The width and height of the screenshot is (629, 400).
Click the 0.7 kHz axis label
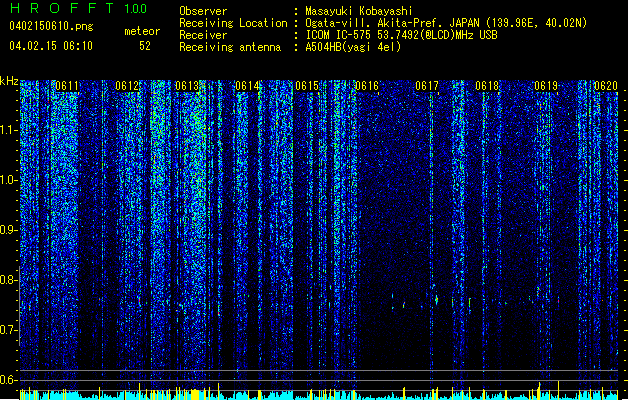pyautogui.click(x=9, y=330)
